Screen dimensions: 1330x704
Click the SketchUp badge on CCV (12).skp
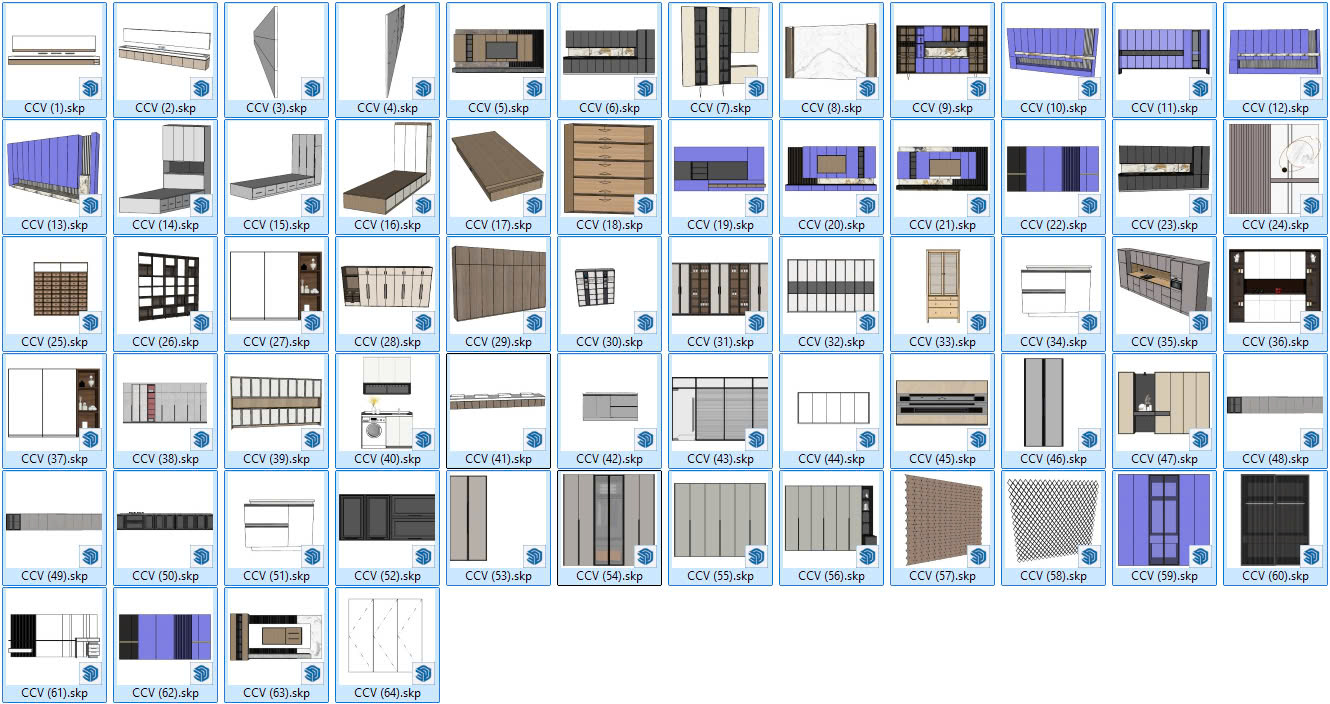point(1311,87)
